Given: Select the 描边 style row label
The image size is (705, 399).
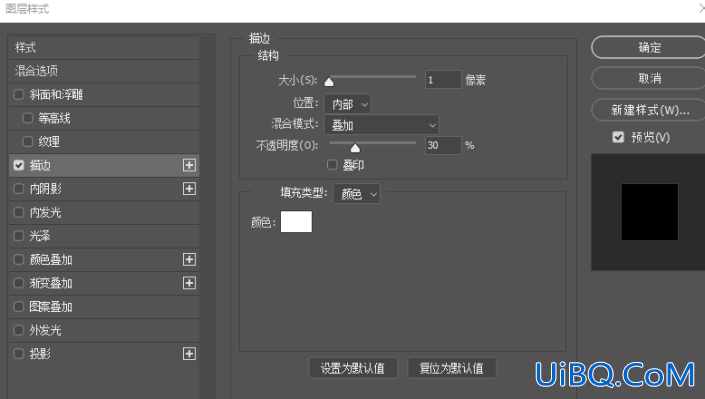Looking at the screenshot, I should pos(40,165).
